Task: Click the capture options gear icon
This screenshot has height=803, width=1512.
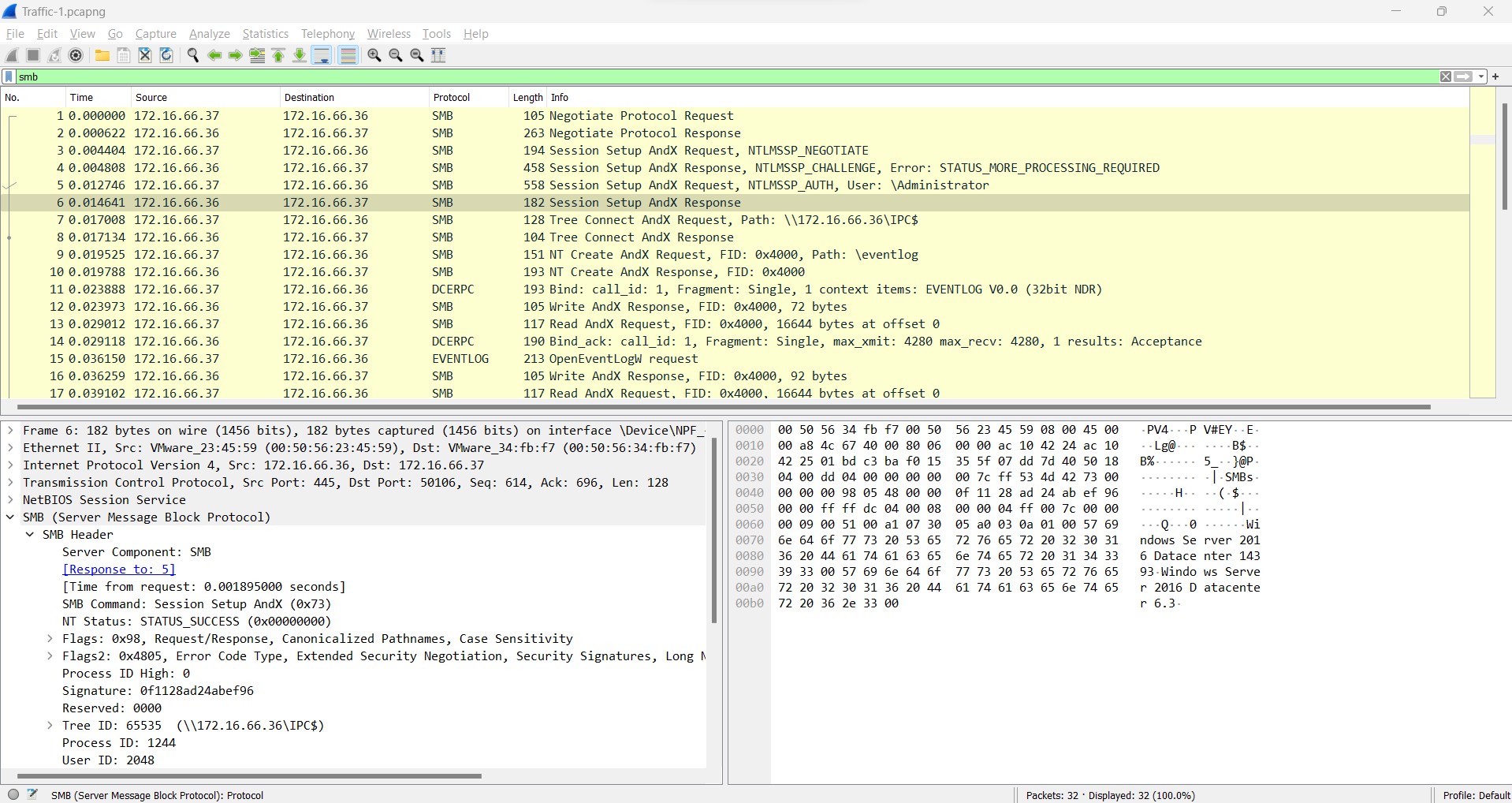Action: (x=76, y=55)
